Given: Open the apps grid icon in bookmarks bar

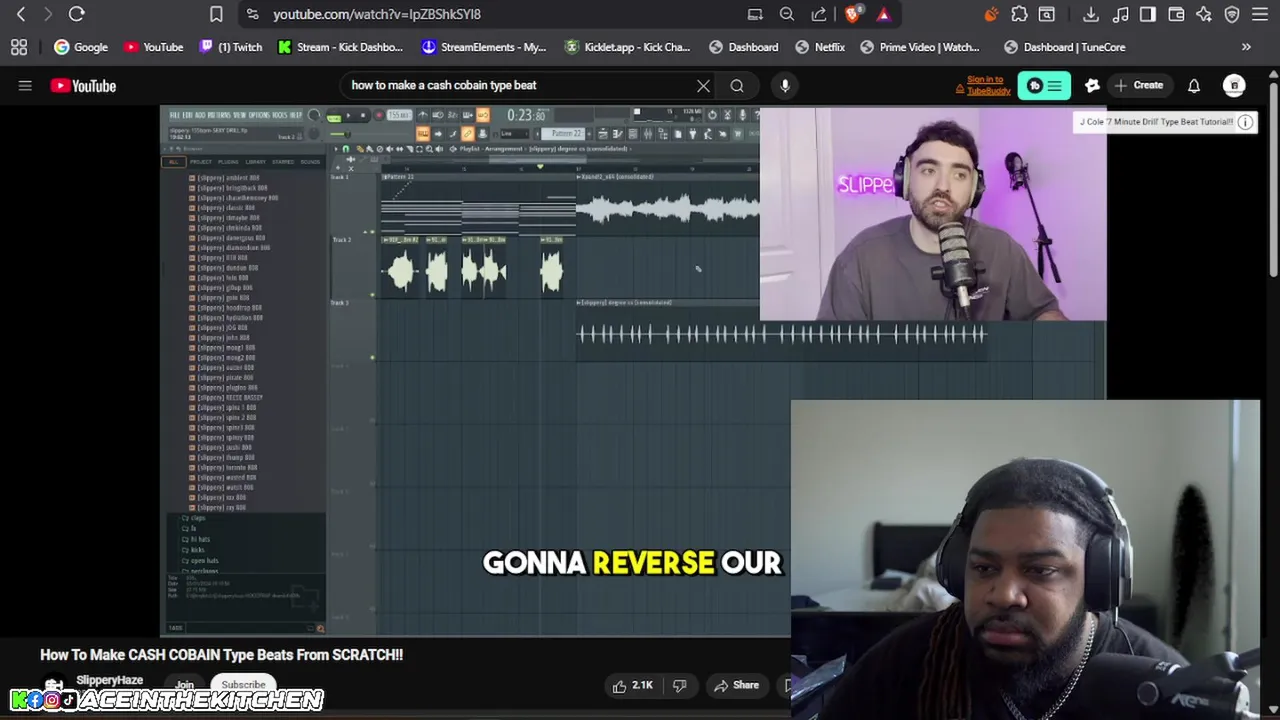Looking at the screenshot, I should pos(19,47).
